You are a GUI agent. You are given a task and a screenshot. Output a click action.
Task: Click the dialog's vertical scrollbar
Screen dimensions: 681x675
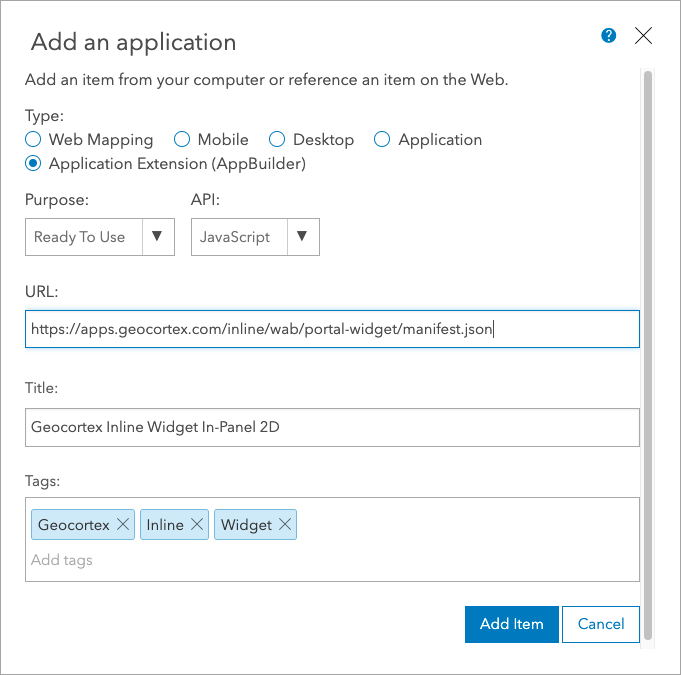648,355
